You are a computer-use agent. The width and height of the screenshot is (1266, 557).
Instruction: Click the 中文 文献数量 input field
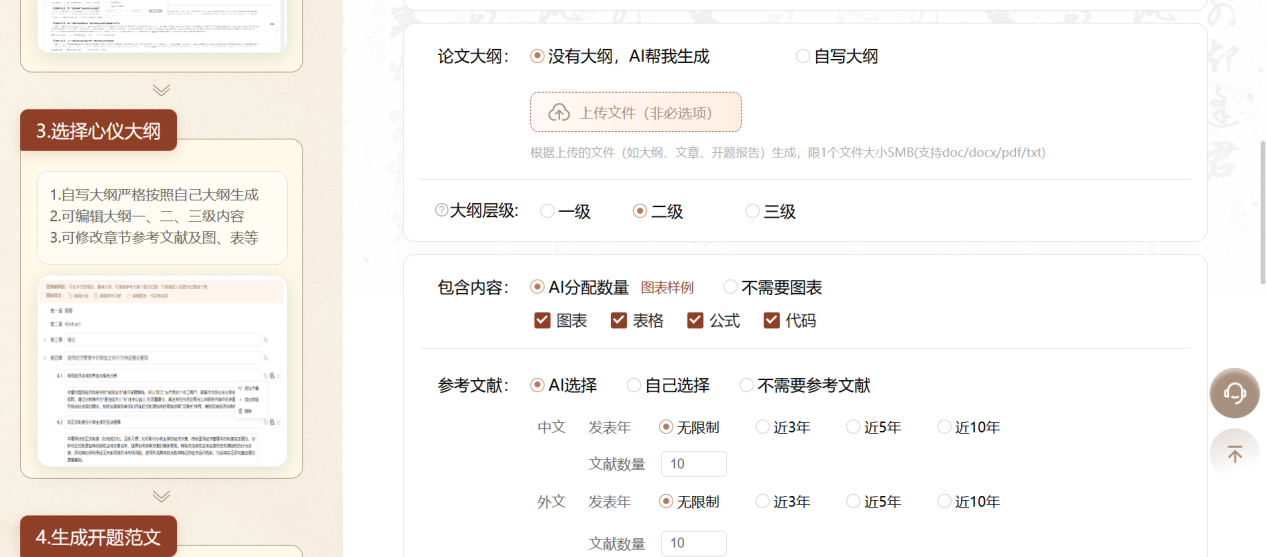[x=694, y=464]
